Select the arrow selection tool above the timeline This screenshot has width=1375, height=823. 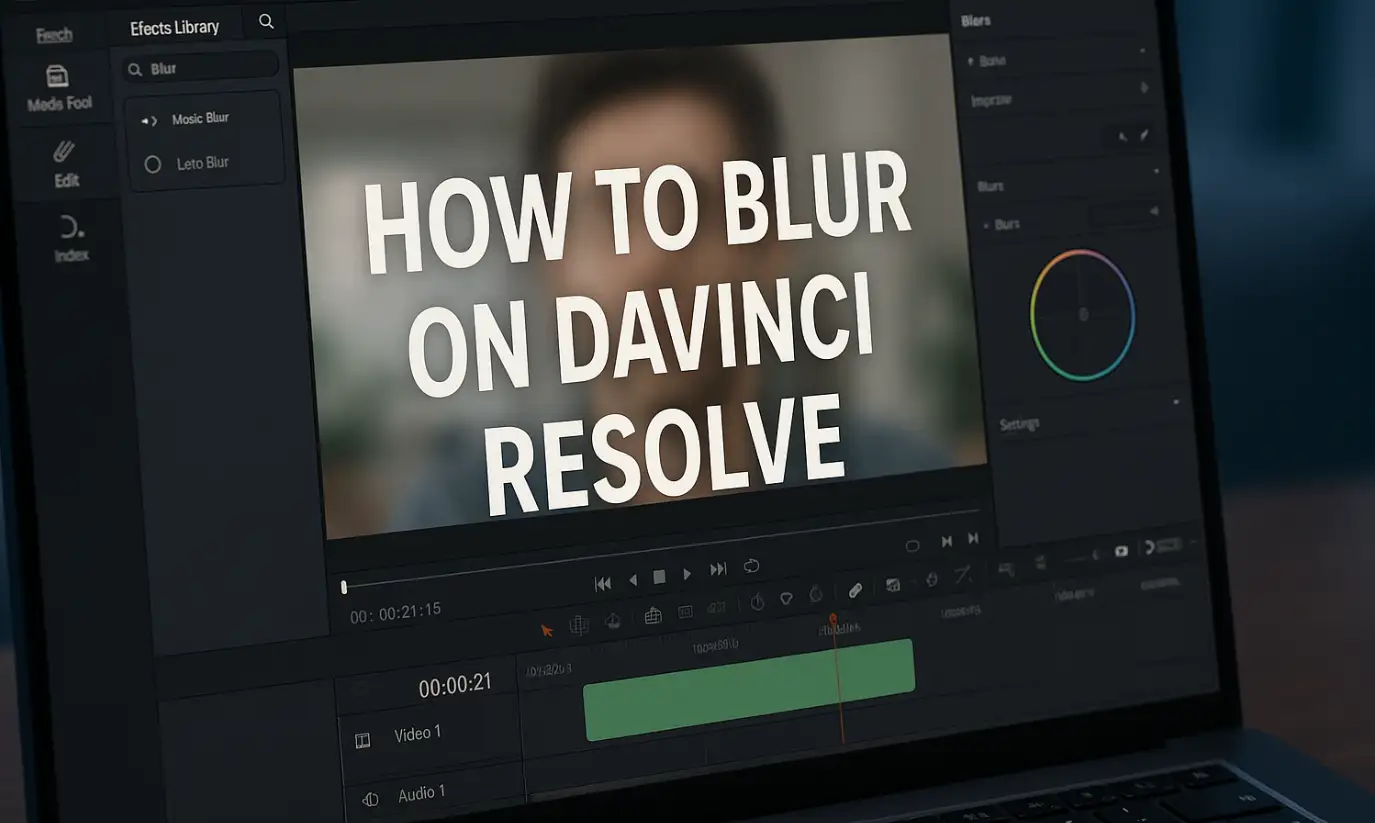[x=547, y=628]
